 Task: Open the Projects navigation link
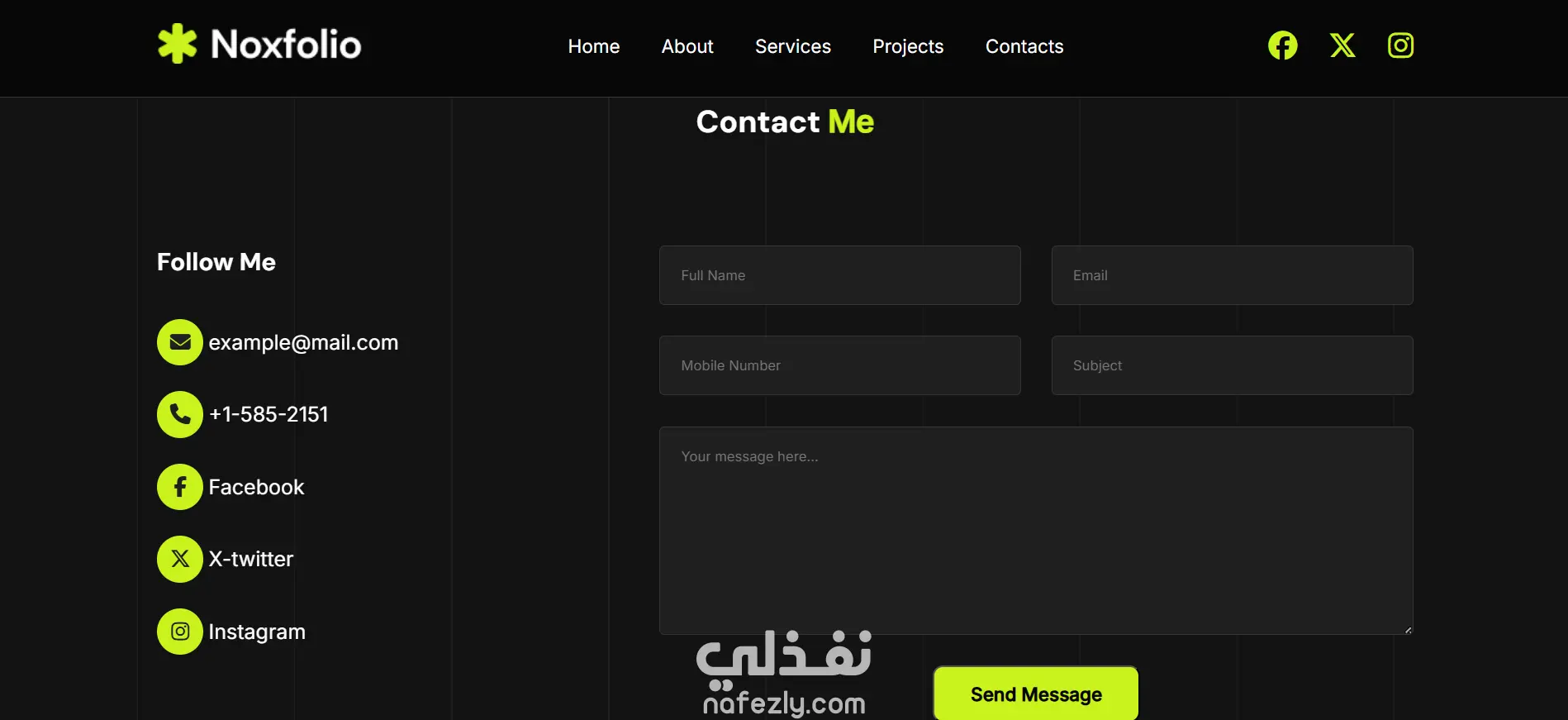(908, 46)
